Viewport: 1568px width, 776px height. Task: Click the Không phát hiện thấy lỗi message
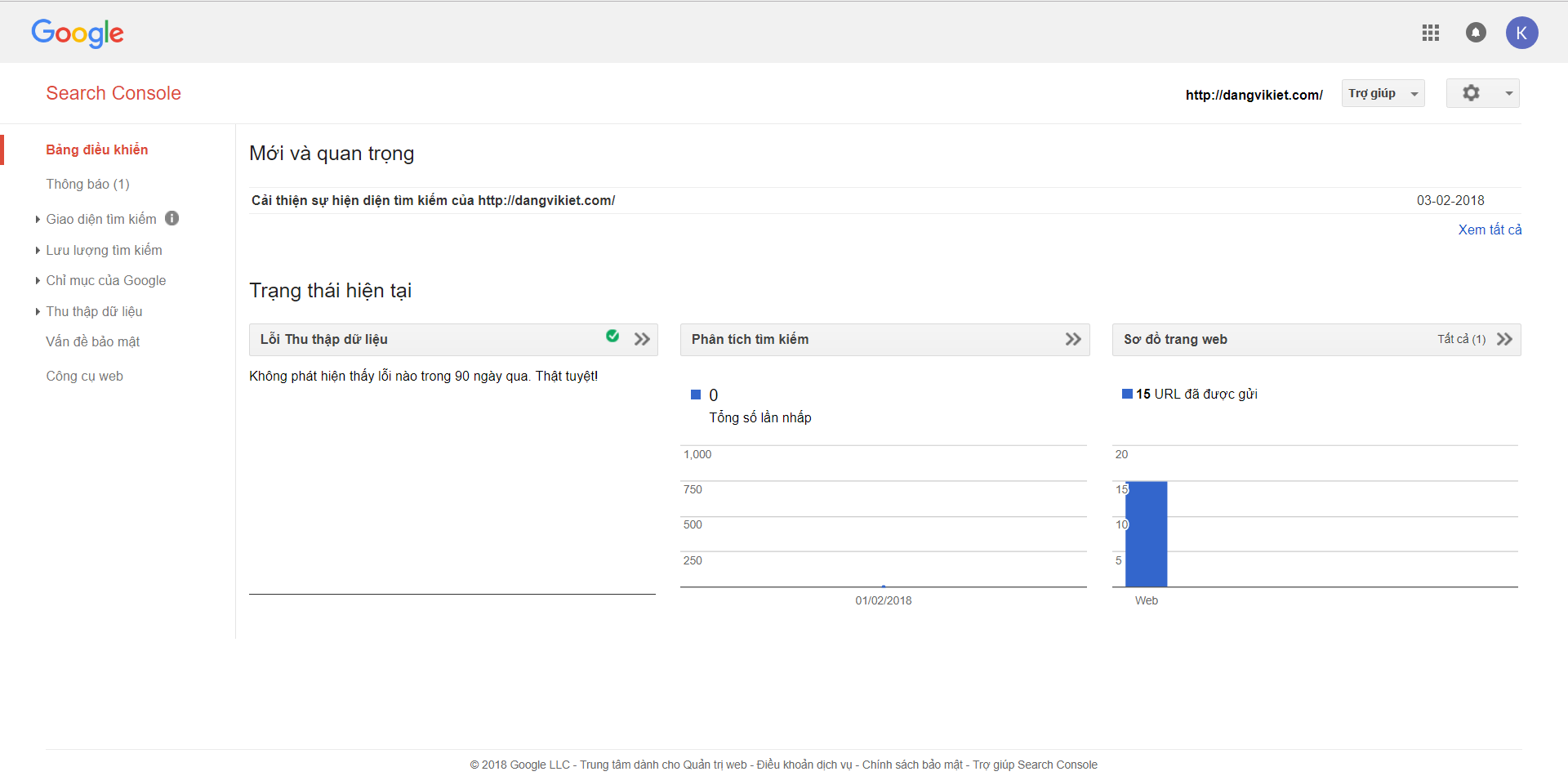(x=423, y=376)
